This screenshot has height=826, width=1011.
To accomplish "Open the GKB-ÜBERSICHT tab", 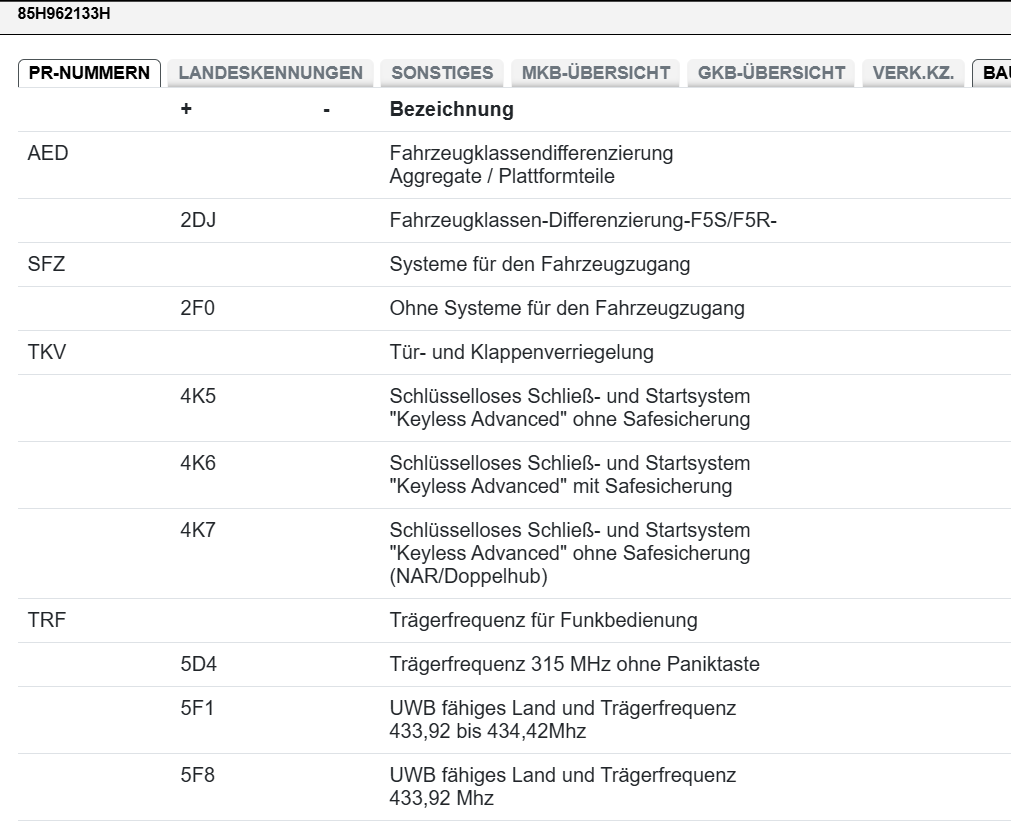I will click(771, 73).
